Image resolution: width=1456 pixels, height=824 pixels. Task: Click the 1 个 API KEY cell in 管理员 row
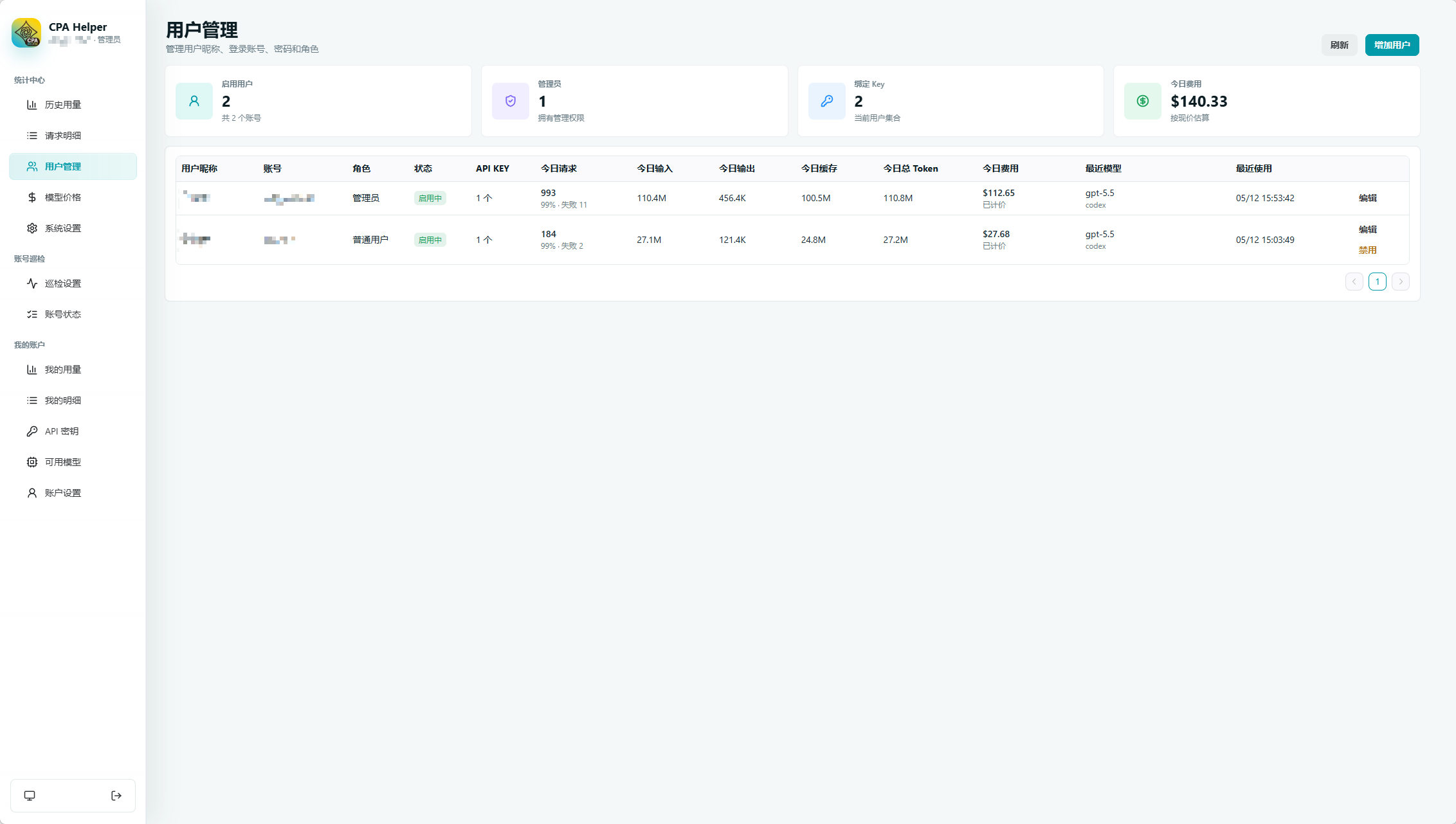[x=484, y=198]
